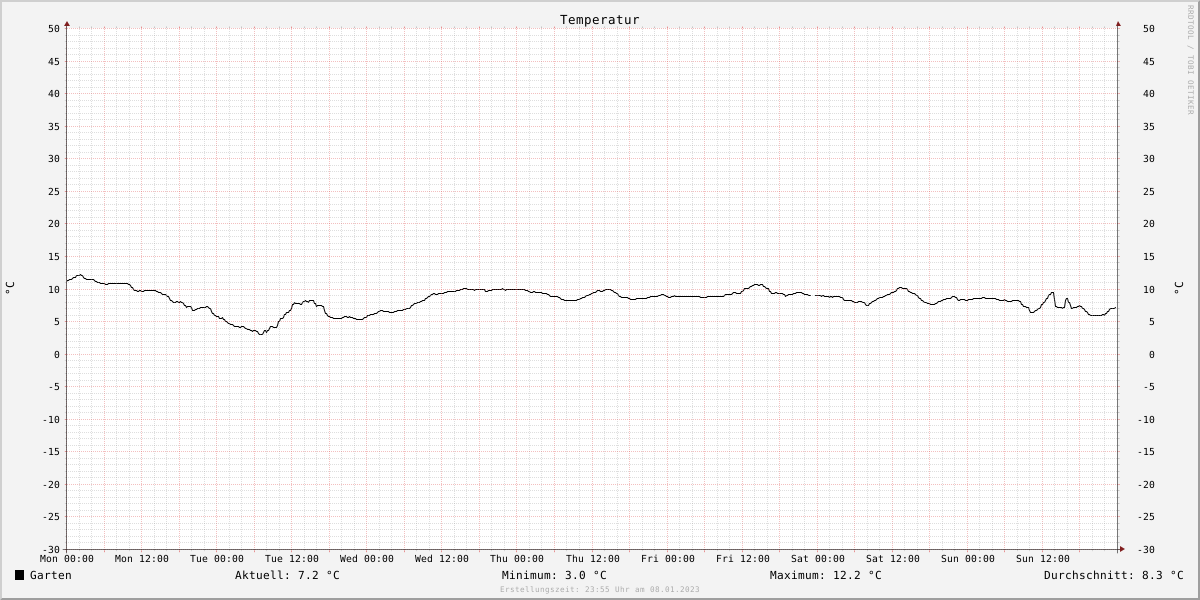The height and width of the screenshot is (600, 1200).
Task: Click the red arrow atop right y-axis
Action: tap(1118, 23)
